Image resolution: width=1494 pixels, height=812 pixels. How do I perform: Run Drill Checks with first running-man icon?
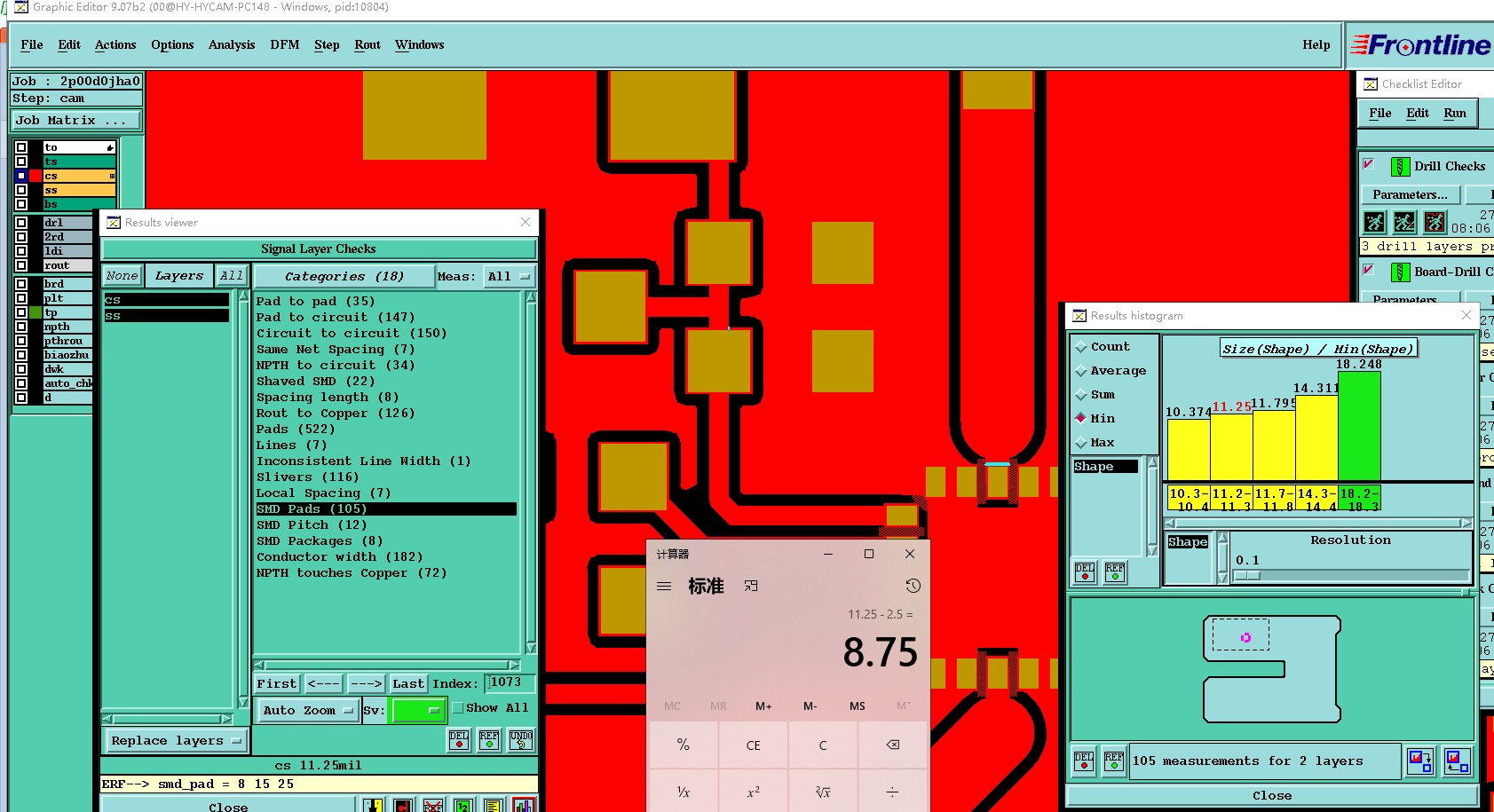point(1374,222)
